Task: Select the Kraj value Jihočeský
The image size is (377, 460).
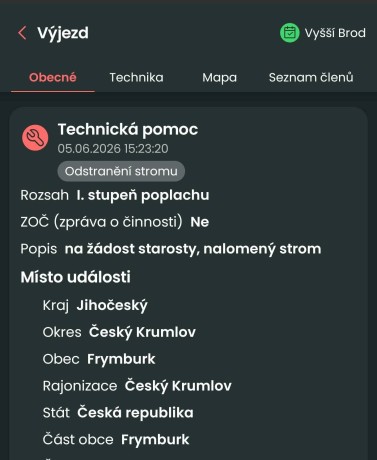Action: point(112,305)
